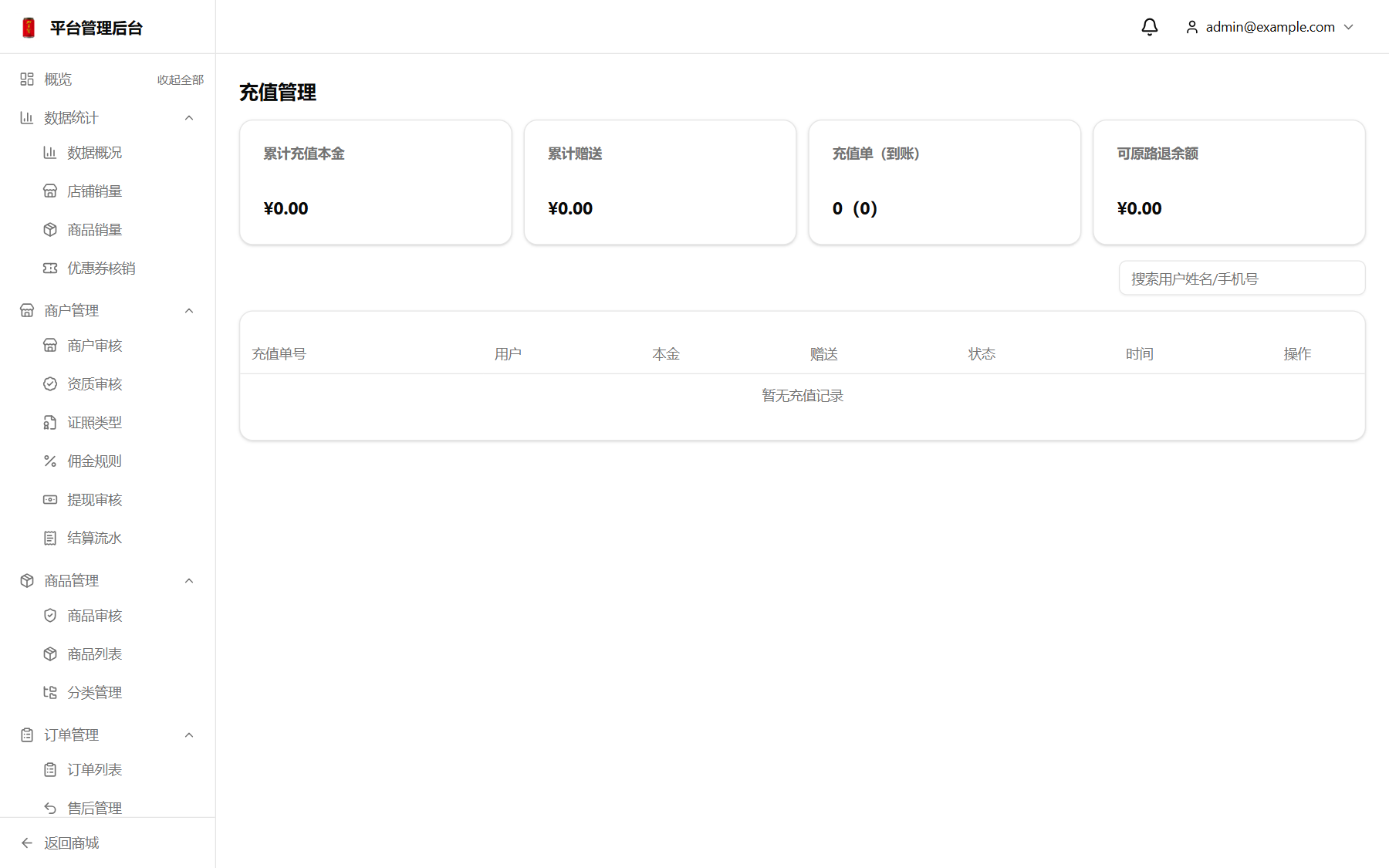
Task: Click admin@example.com account text
Action: click(x=1270, y=27)
